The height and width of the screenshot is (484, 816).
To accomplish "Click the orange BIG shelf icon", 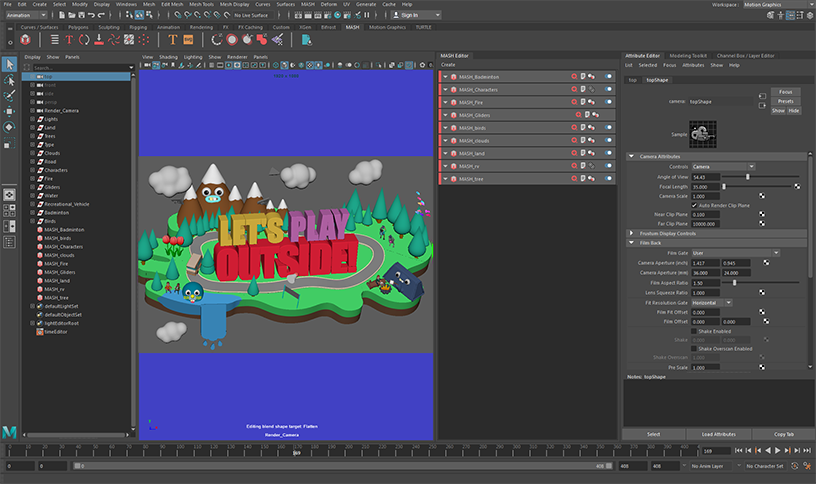I will 188,40.
